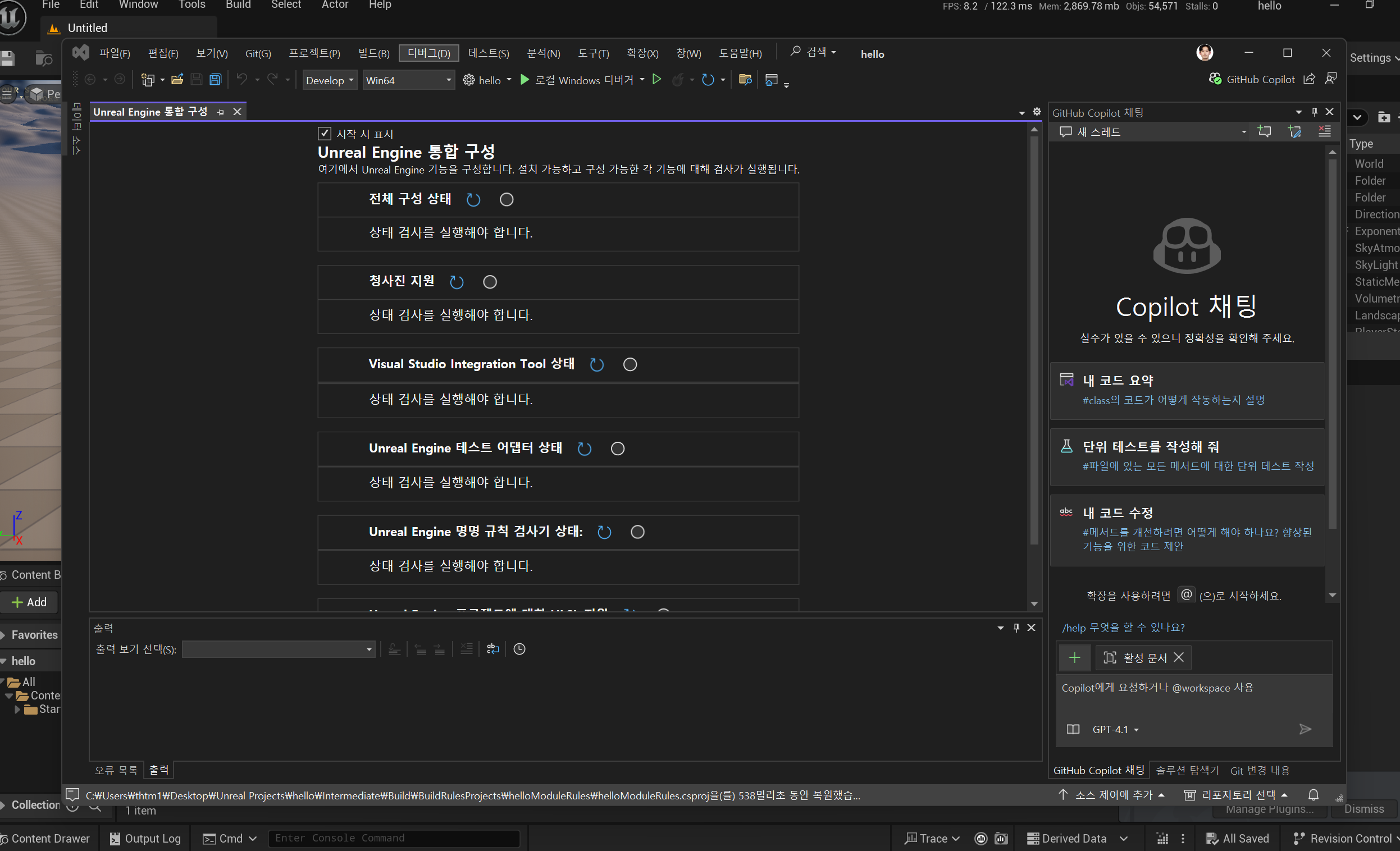This screenshot has width=1400, height=851.
Task: Click the Save All toolbar icon
Action: tap(215, 80)
